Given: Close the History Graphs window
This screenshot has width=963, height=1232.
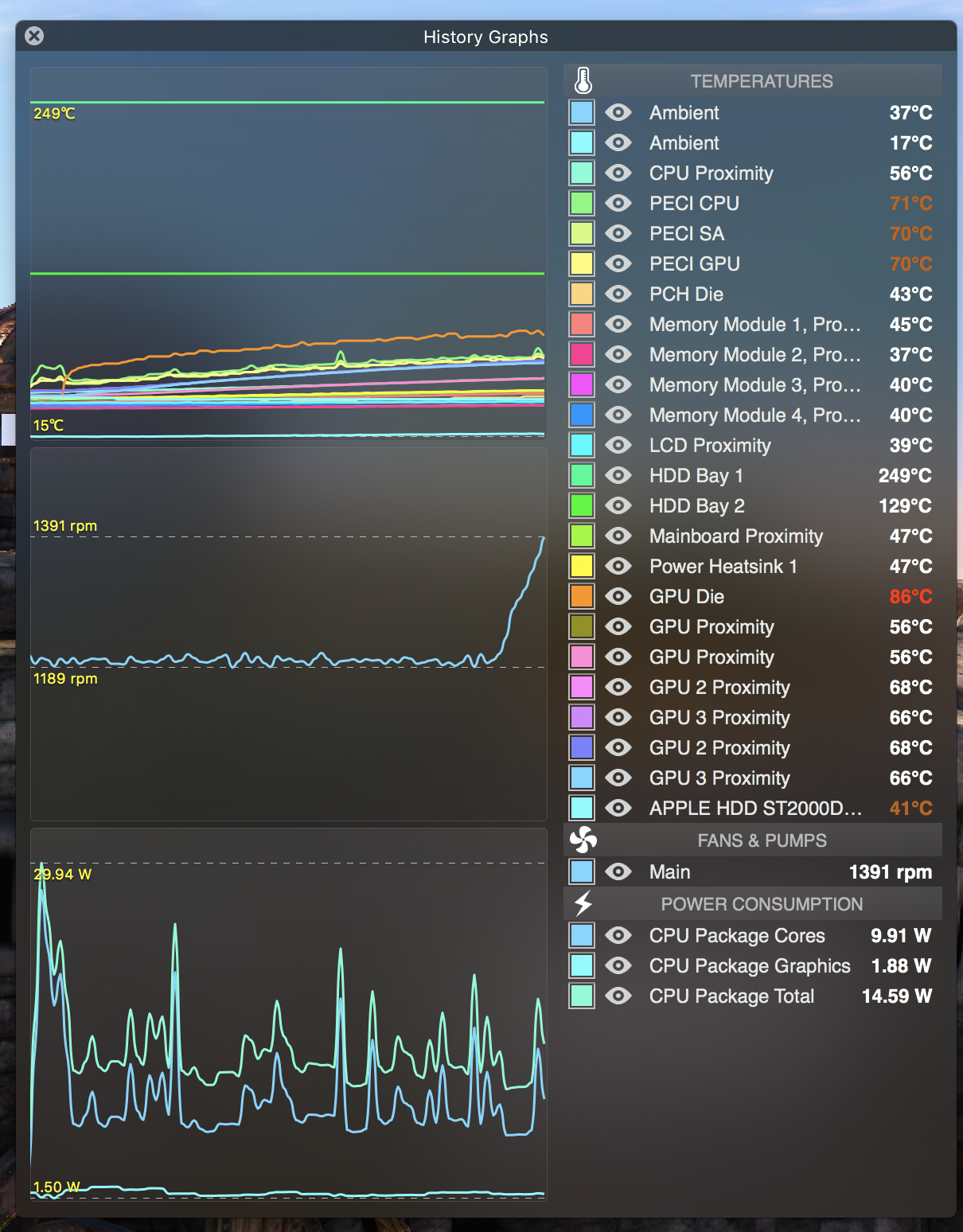Looking at the screenshot, I should (34, 36).
